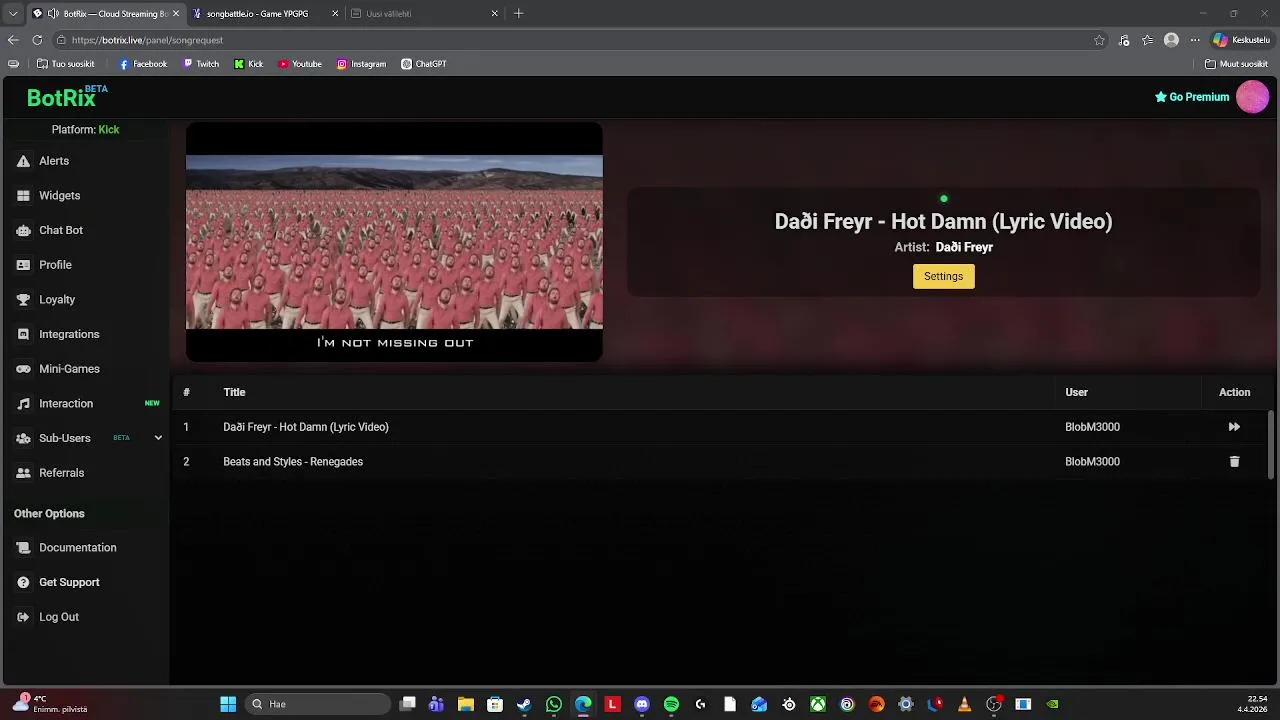1280x720 pixels.
Task: Open VLC media player from taskbar
Action: point(964,704)
